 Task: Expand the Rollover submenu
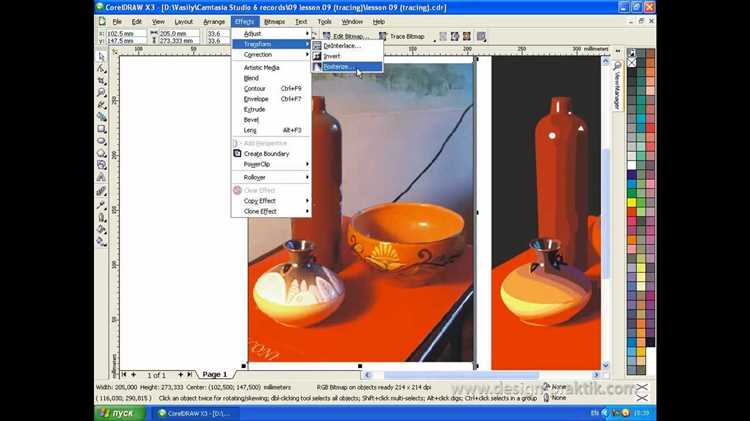(271, 177)
